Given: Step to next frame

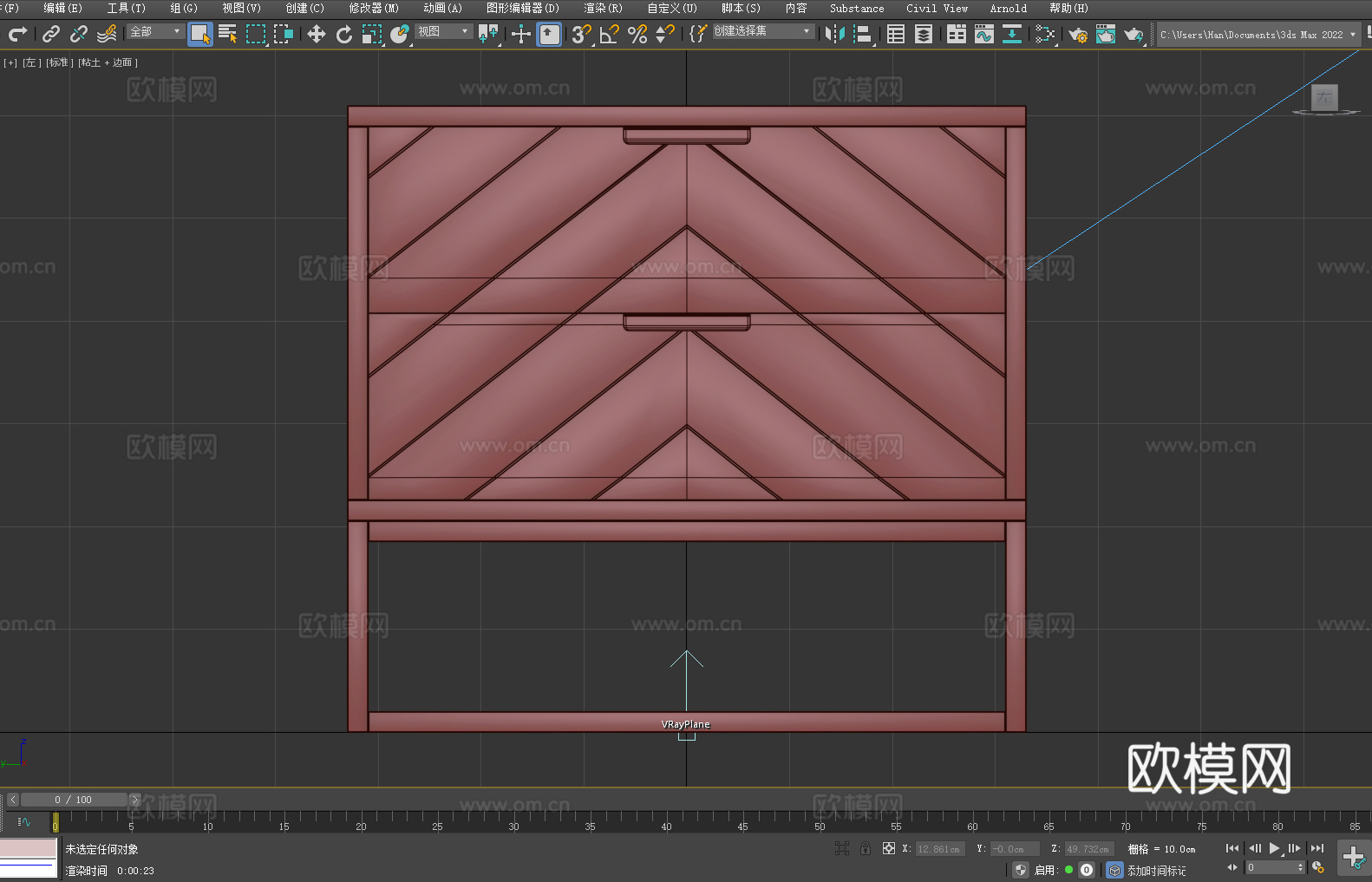Looking at the screenshot, I should (x=1295, y=848).
